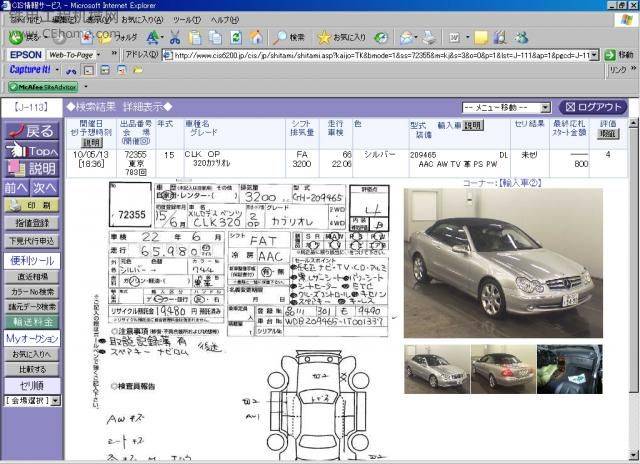Click the Capture It window capture icon
Viewport: 640px width, 464px height.
89,71
